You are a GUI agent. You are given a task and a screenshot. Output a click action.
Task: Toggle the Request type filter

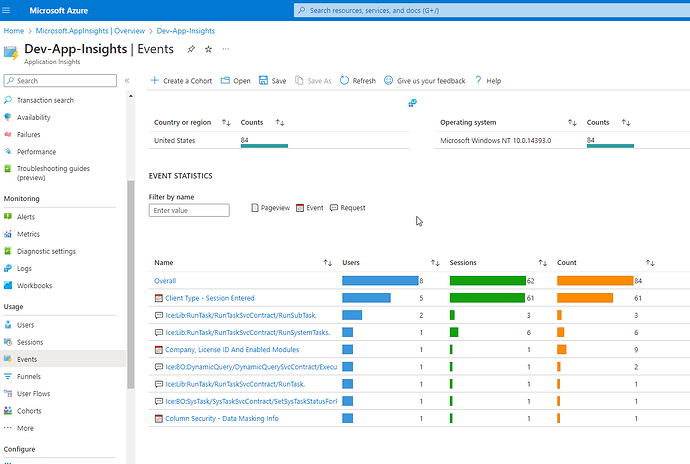348,208
